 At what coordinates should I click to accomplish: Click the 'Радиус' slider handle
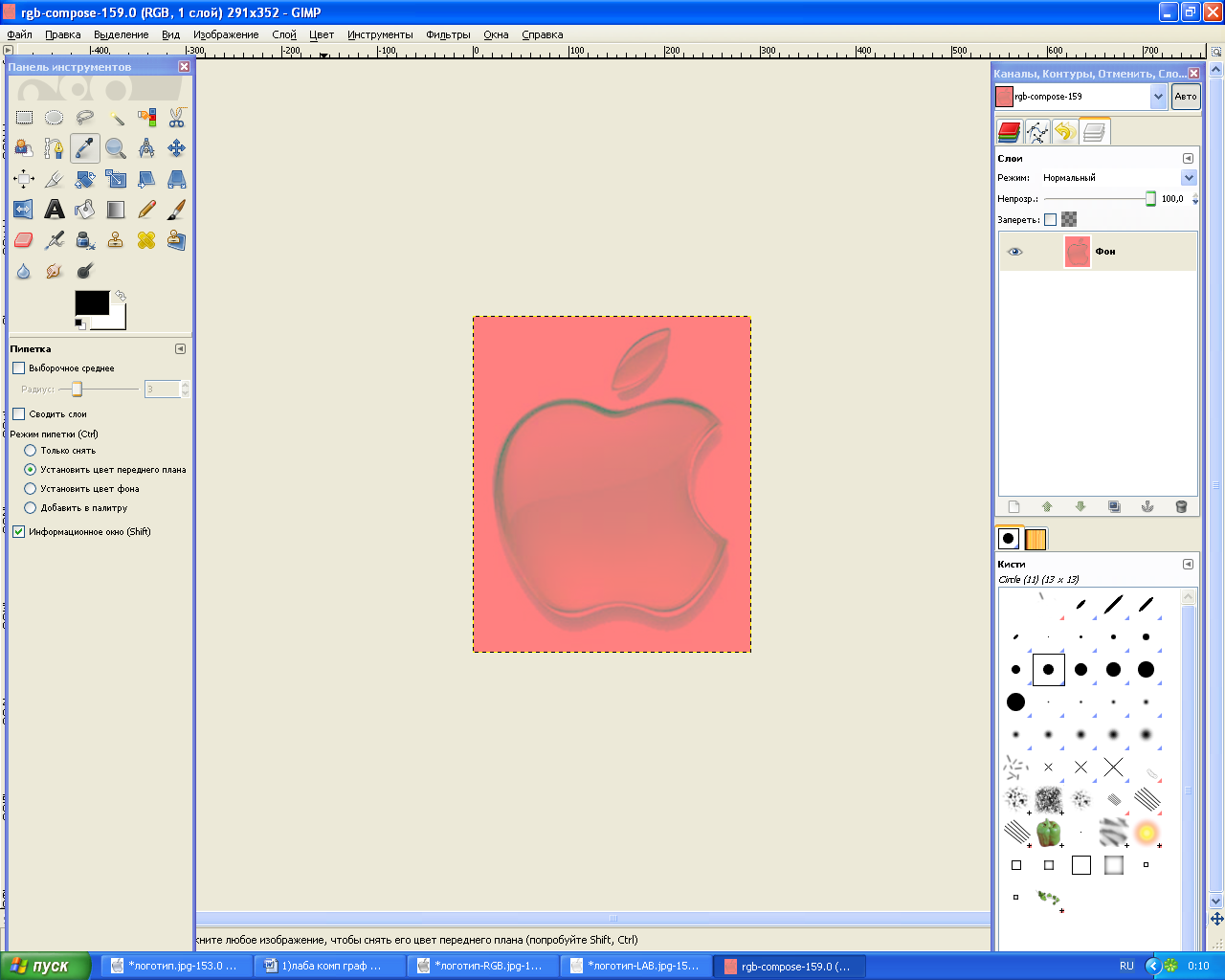click(x=78, y=389)
